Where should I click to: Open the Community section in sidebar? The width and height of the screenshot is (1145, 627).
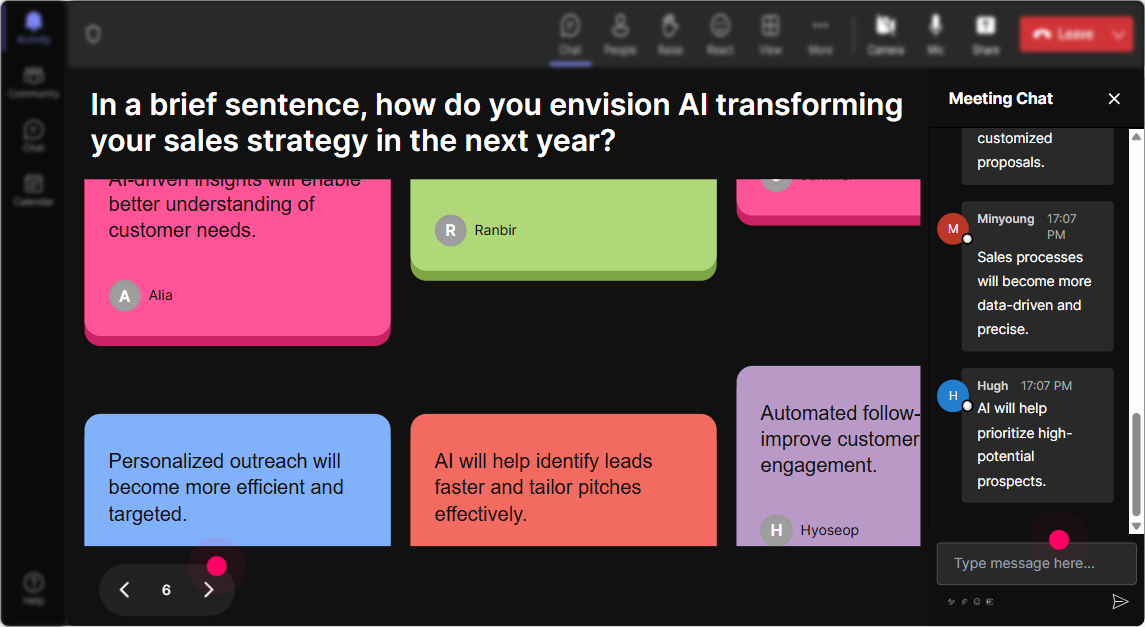pyautogui.click(x=34, y=82)
